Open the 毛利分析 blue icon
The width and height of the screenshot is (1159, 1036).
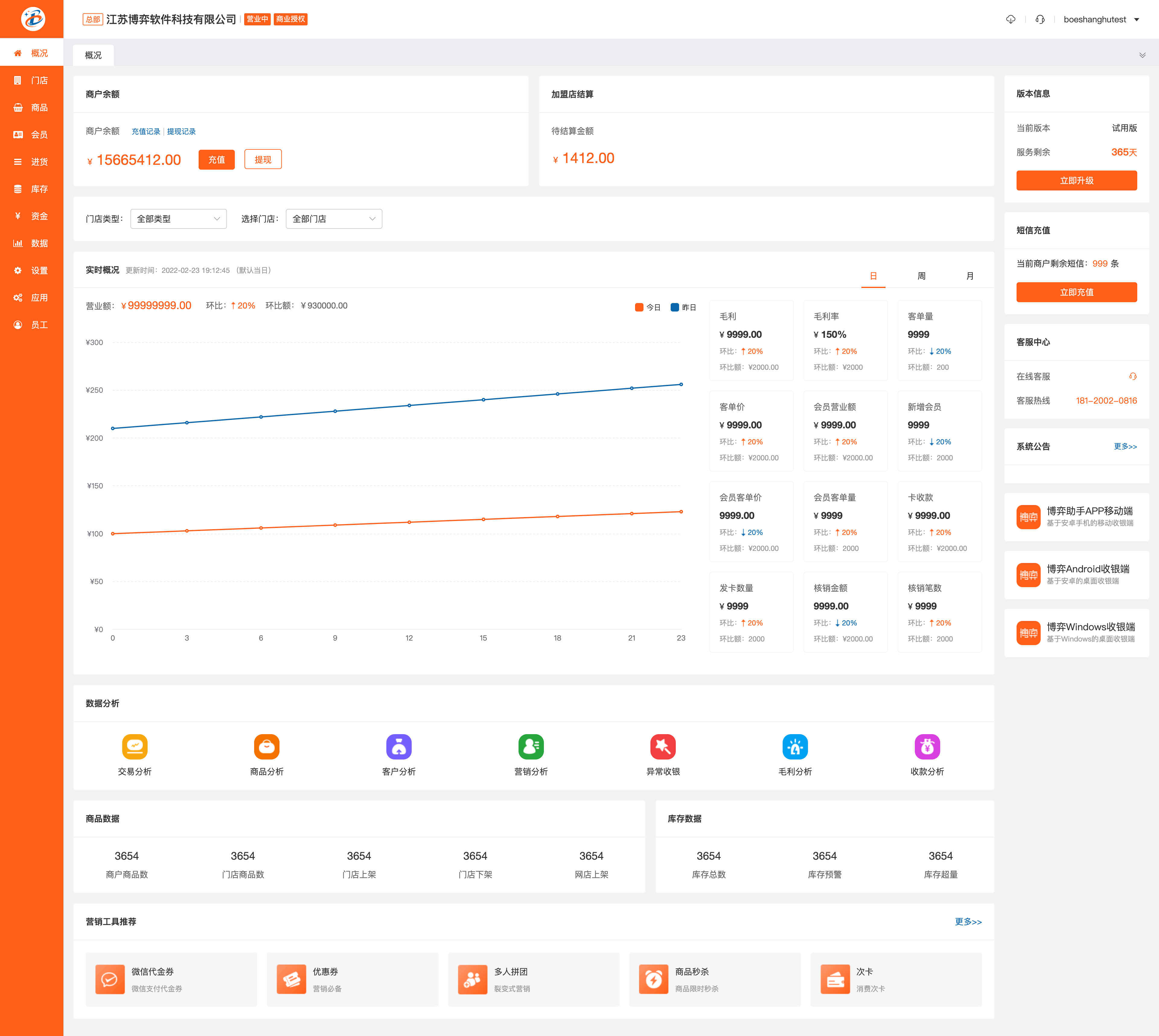(795, 746)
